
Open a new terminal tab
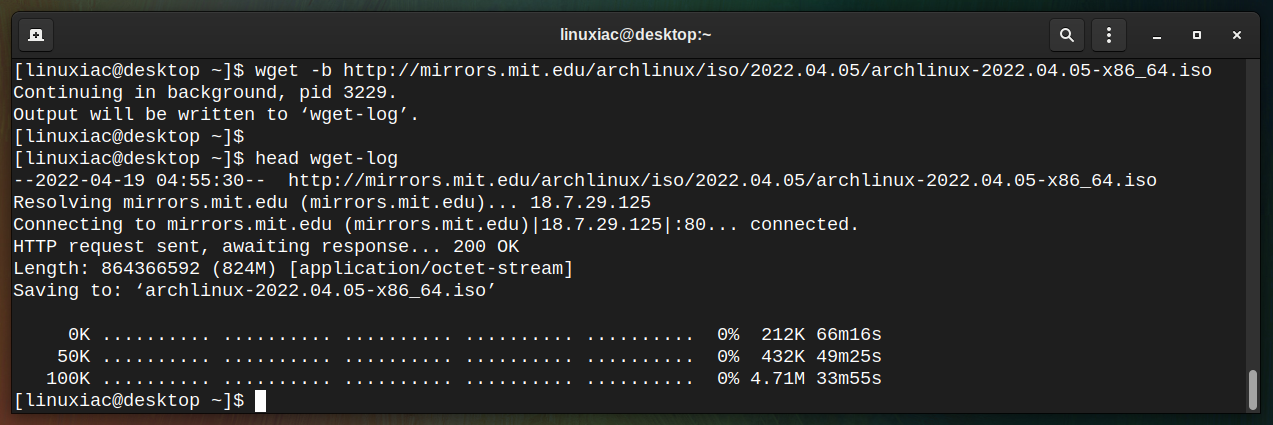point(36,35)
